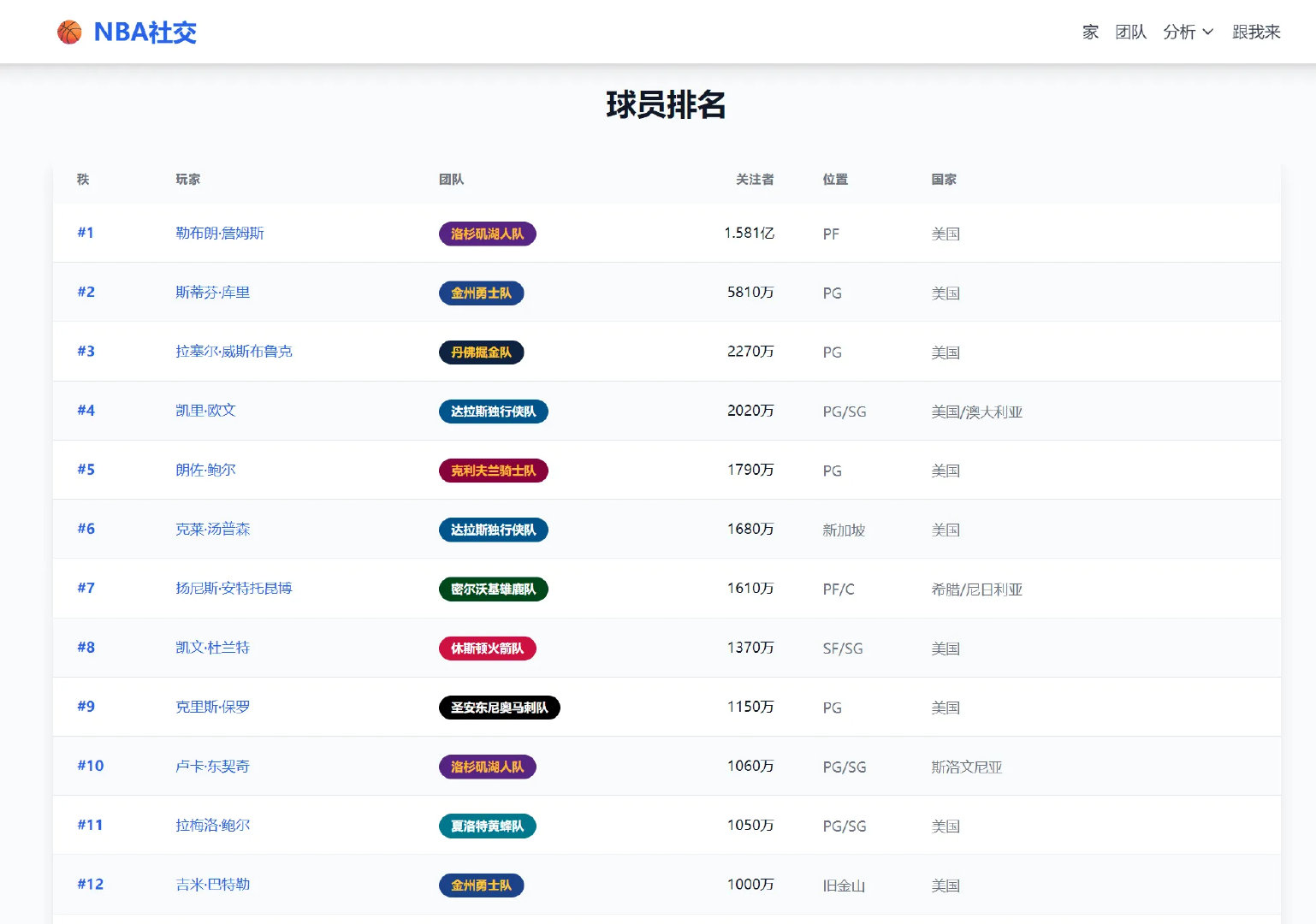Image resolution: width=1316 pixels, height=924 pixels.
Task: Click the basketball logo icon
Action: (x=69, y=32)
